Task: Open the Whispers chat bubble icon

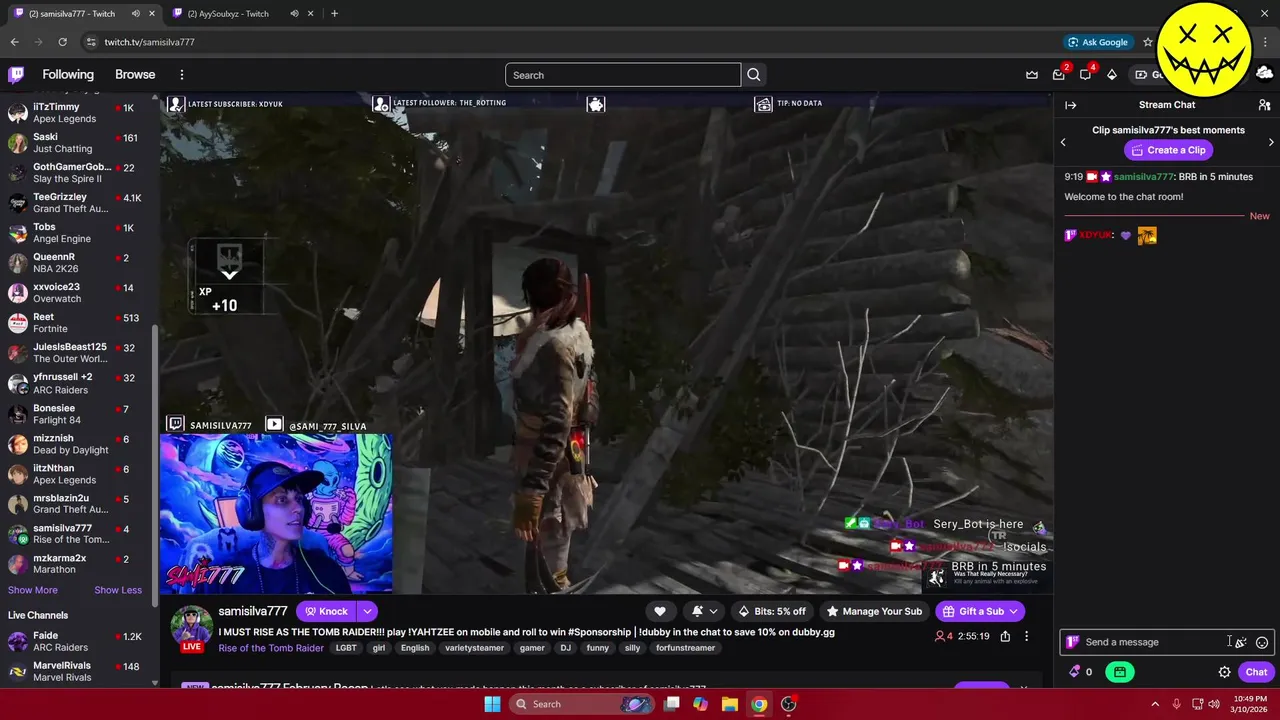Action: (1085, 74)
